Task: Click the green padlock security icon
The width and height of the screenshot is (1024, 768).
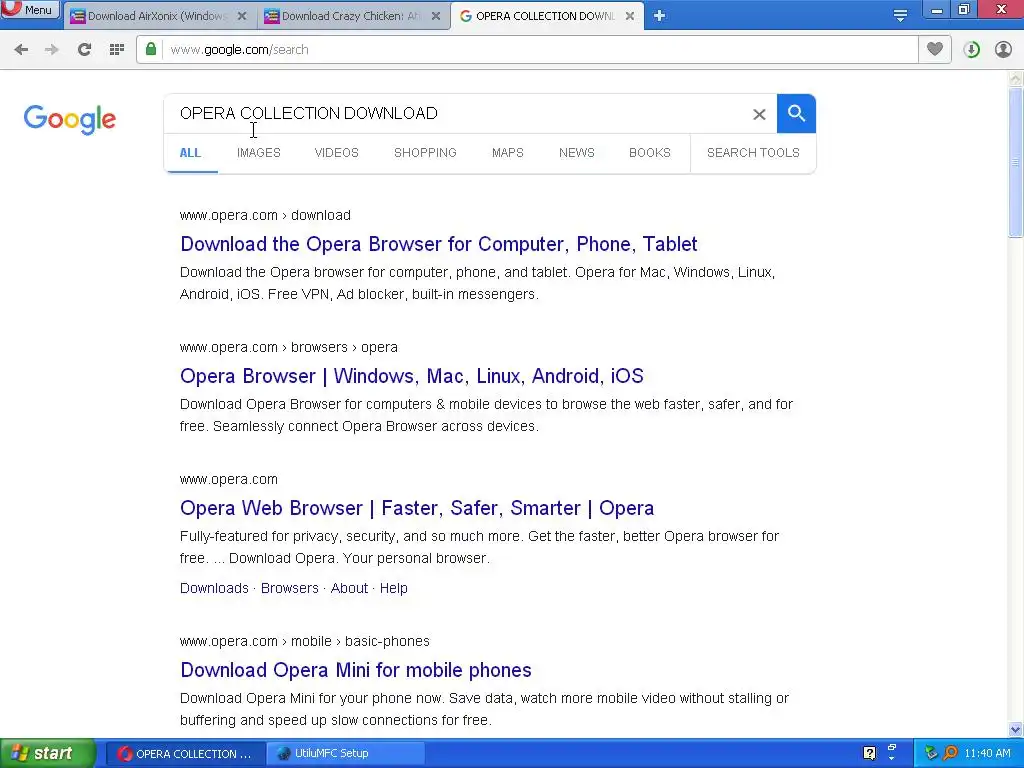Action: (x=151, y=49)
